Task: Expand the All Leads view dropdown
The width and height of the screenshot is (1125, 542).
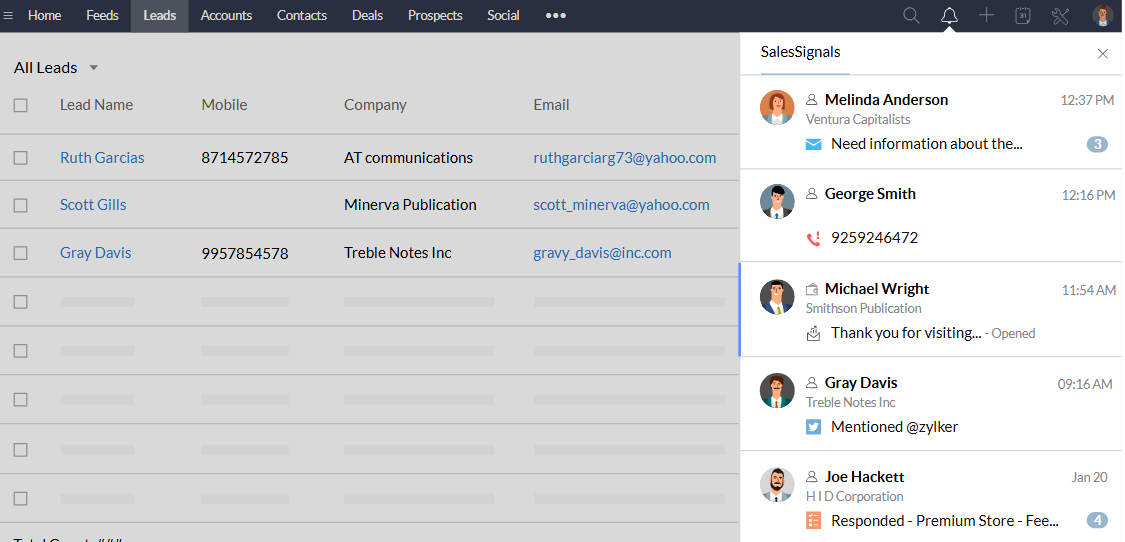Action: coord(94,68)
